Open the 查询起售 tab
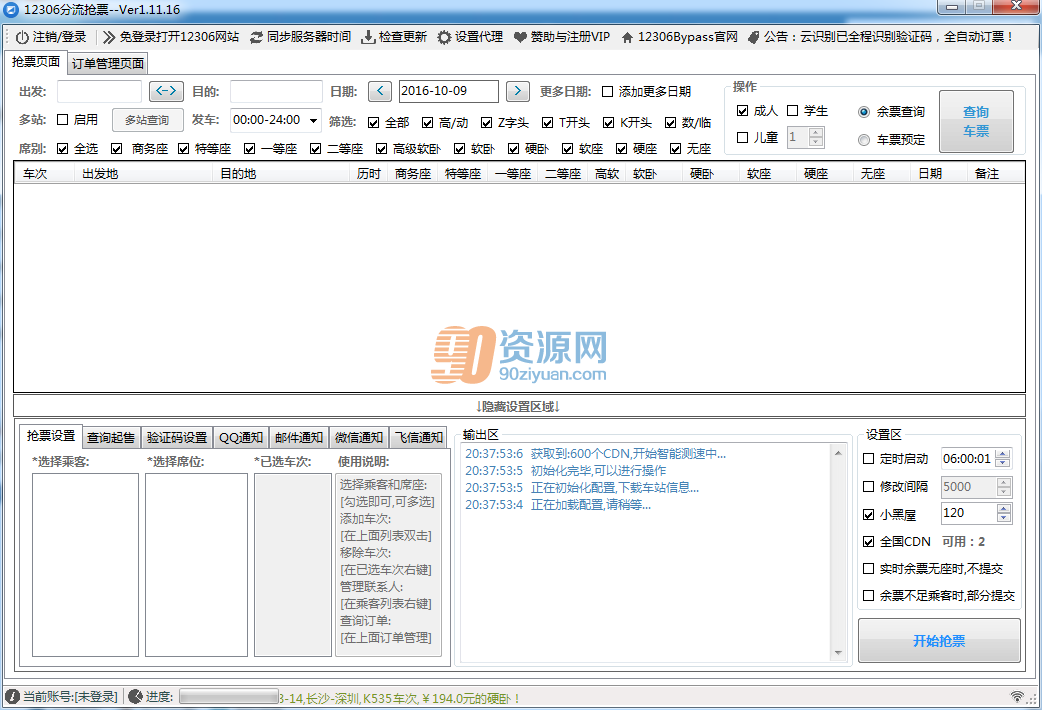1042x710 pixels. 111,437
